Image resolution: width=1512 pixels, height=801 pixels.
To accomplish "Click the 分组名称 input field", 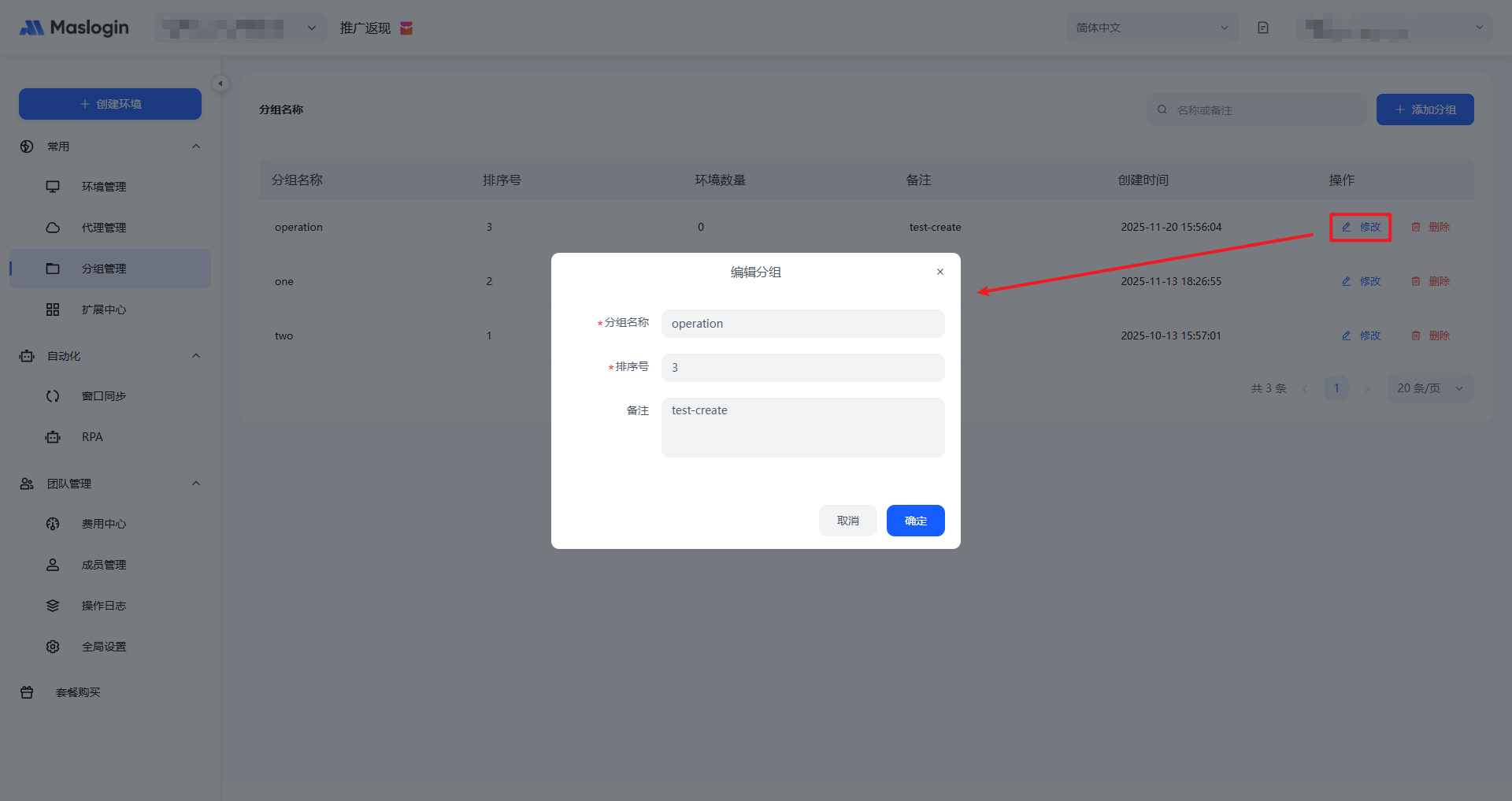I will [802, 324].
